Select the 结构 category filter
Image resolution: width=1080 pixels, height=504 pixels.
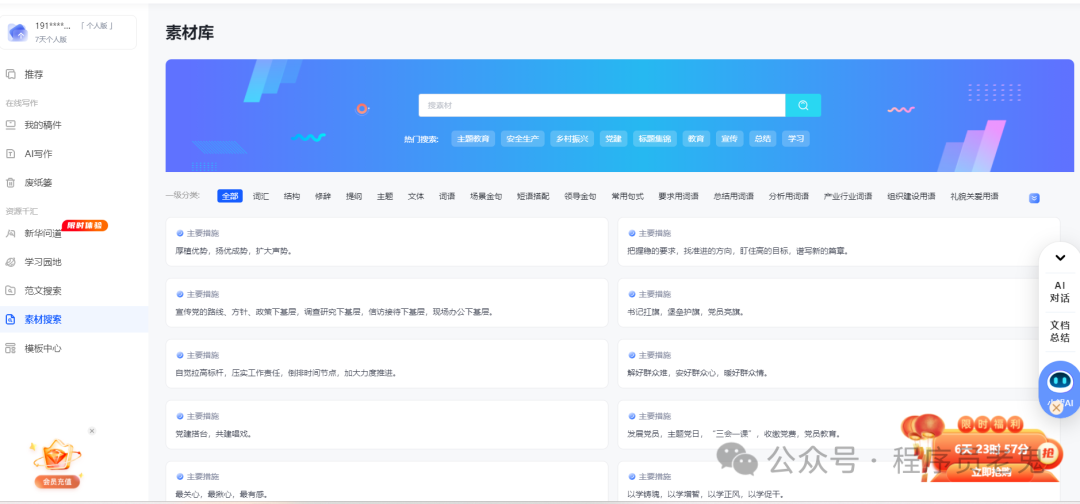tap(292, 196)
